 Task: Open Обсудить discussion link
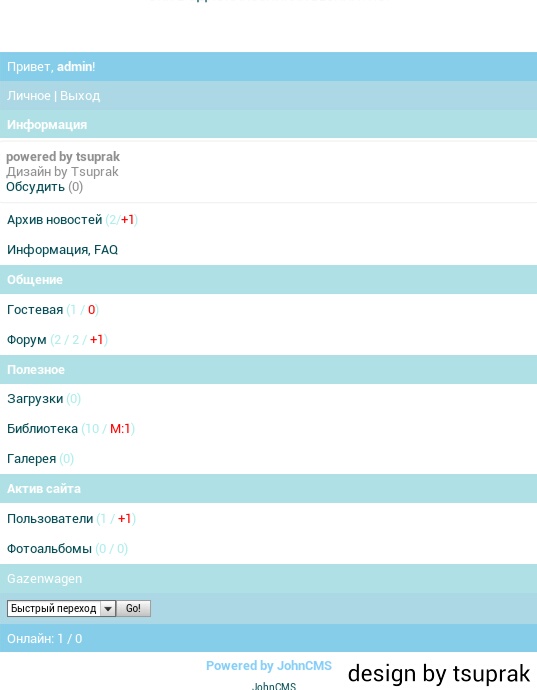35,187
